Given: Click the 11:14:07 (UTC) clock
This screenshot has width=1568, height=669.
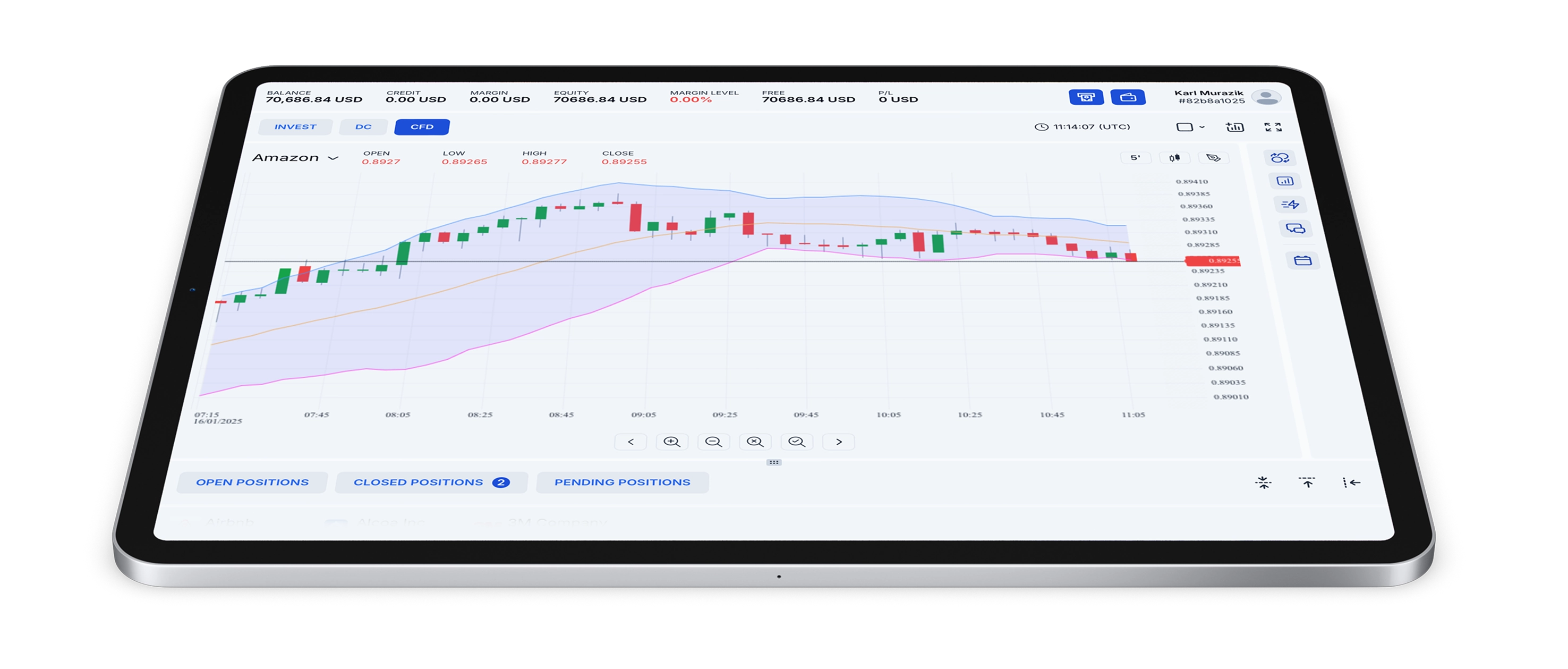Looking at the screenshot, I should 1083,126.
